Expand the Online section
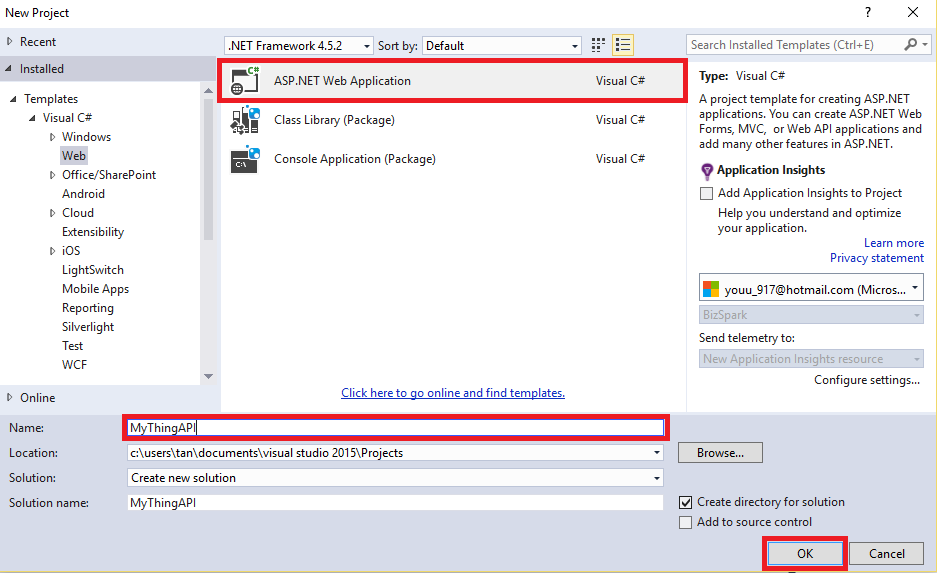Viewport: 937px width, 573px height. pyautogui.click(x=11, y=397)
